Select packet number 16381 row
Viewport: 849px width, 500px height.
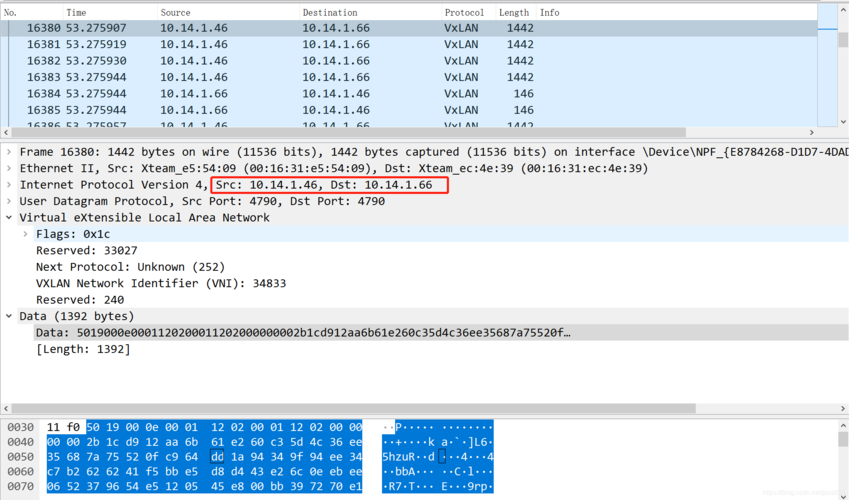409,44
